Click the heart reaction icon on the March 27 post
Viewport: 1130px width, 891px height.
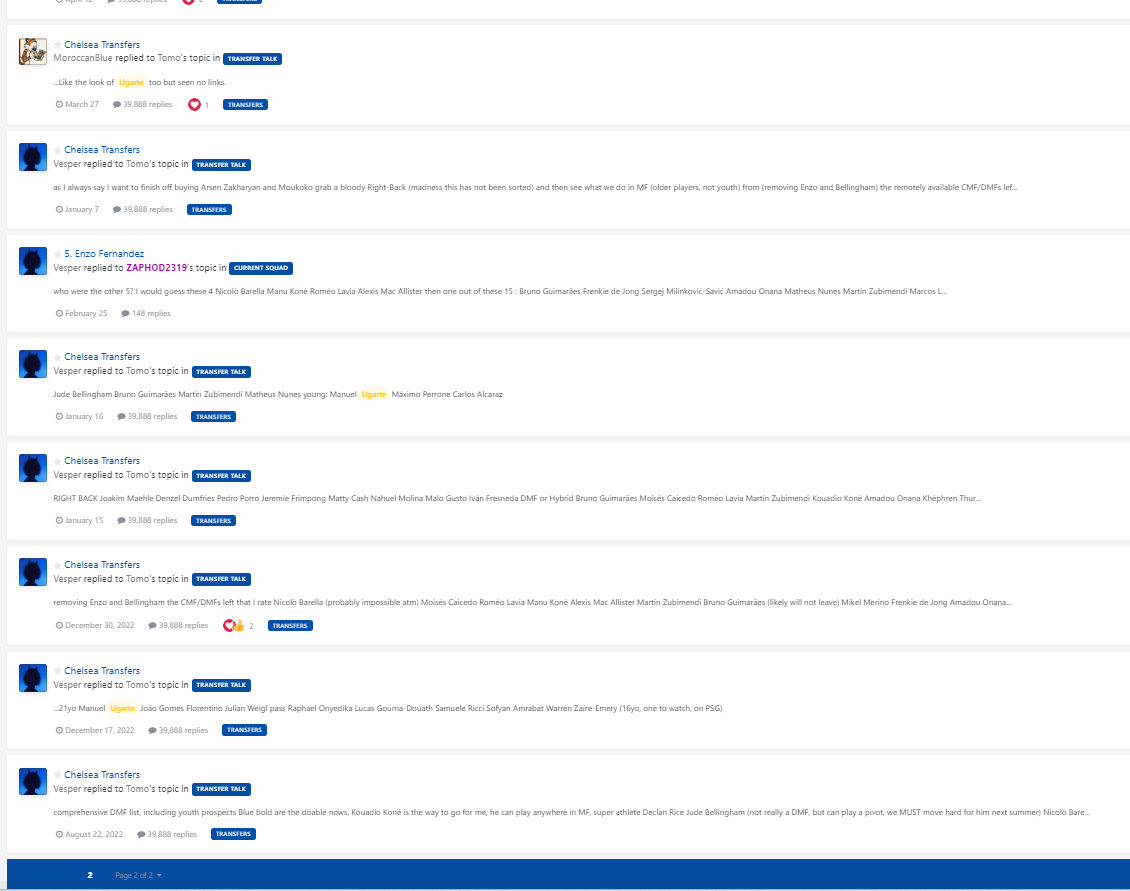[x=194, y=105]
